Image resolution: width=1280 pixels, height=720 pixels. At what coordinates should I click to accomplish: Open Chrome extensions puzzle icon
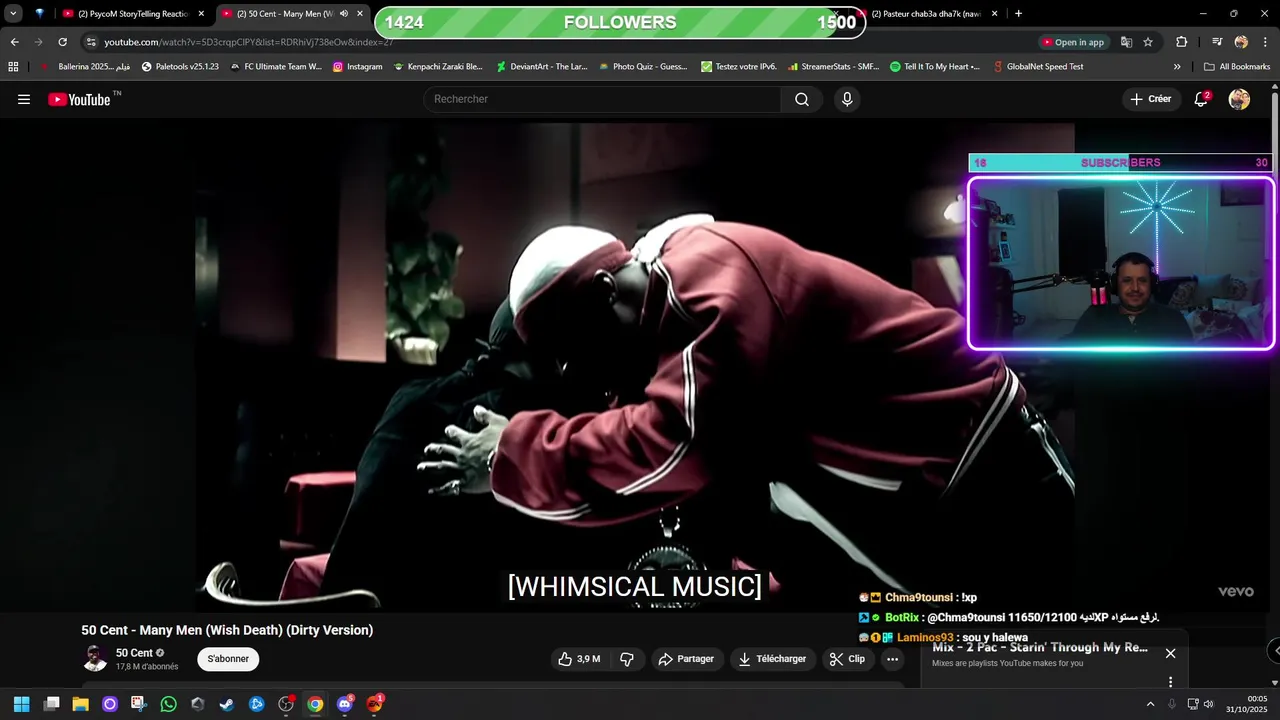coord(1182,42)
